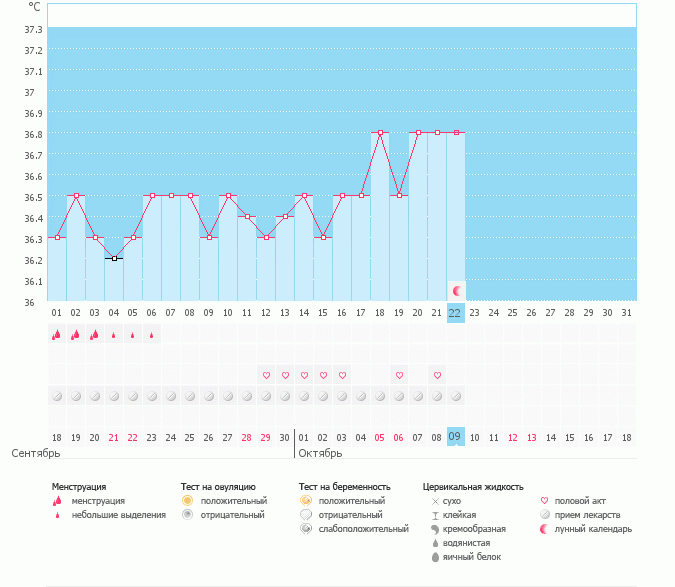Click the lowest temperature point on day 04
The width and height of the screenshot is (675, 587).
[114, 258]
